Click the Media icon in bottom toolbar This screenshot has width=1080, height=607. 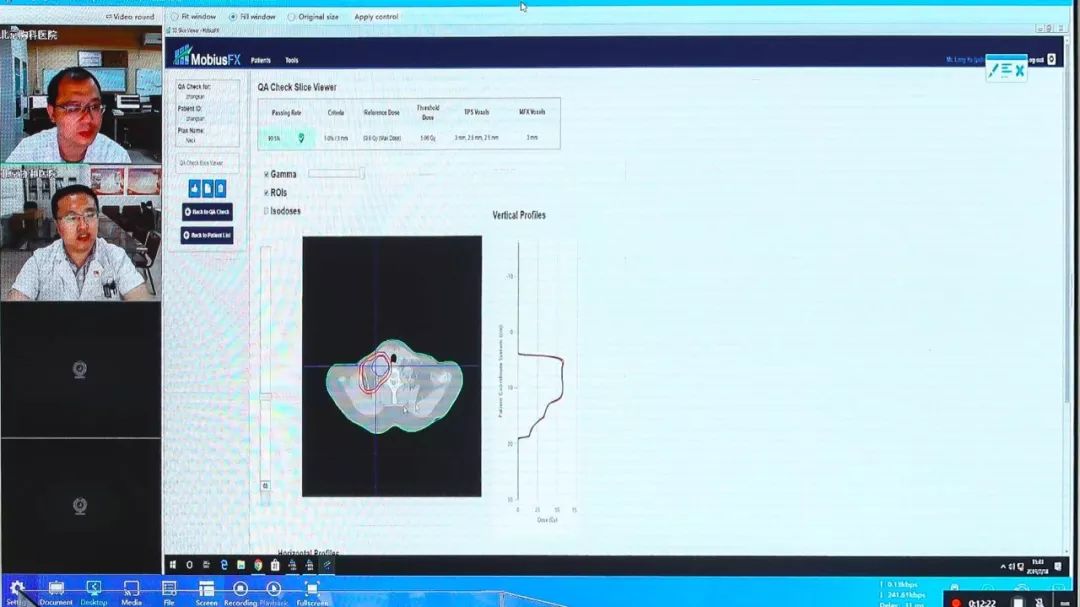point(131,589)
